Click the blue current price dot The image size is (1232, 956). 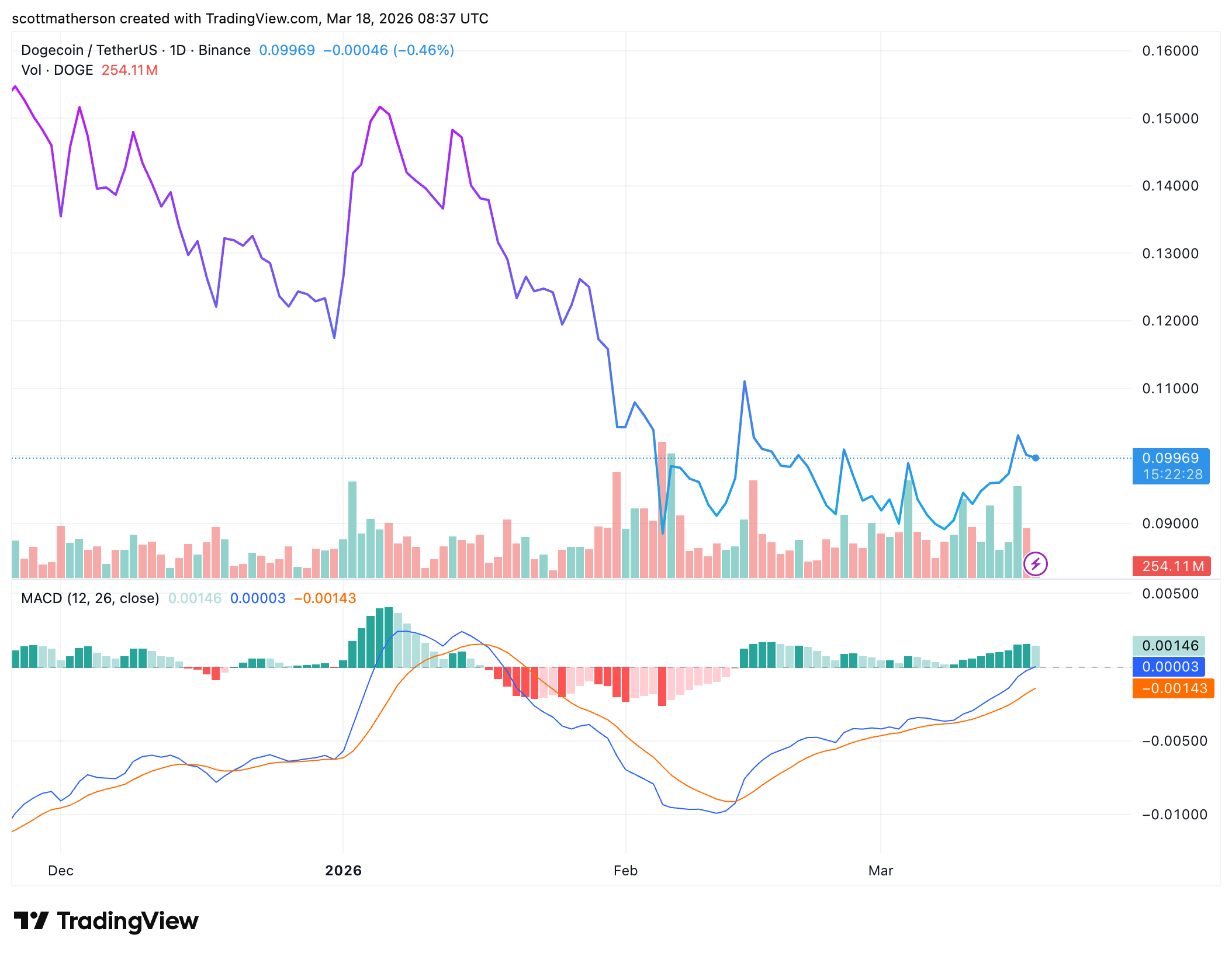[x=1035, y=458]
